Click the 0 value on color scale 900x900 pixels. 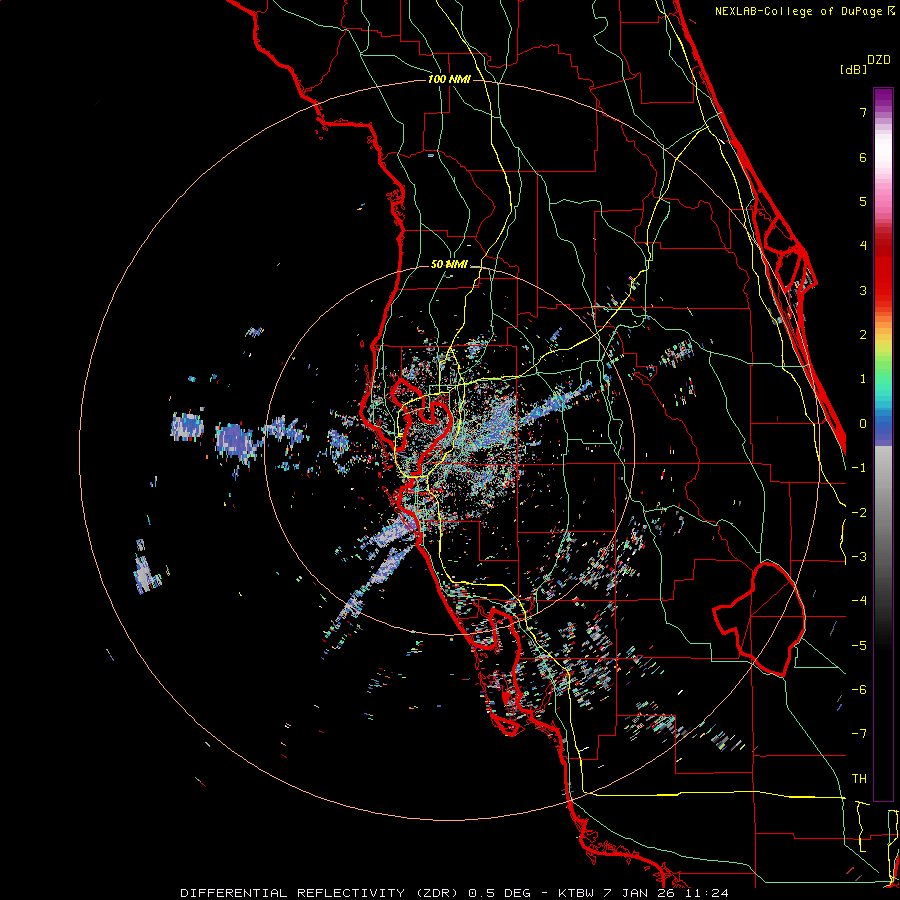tap(863, 424)
